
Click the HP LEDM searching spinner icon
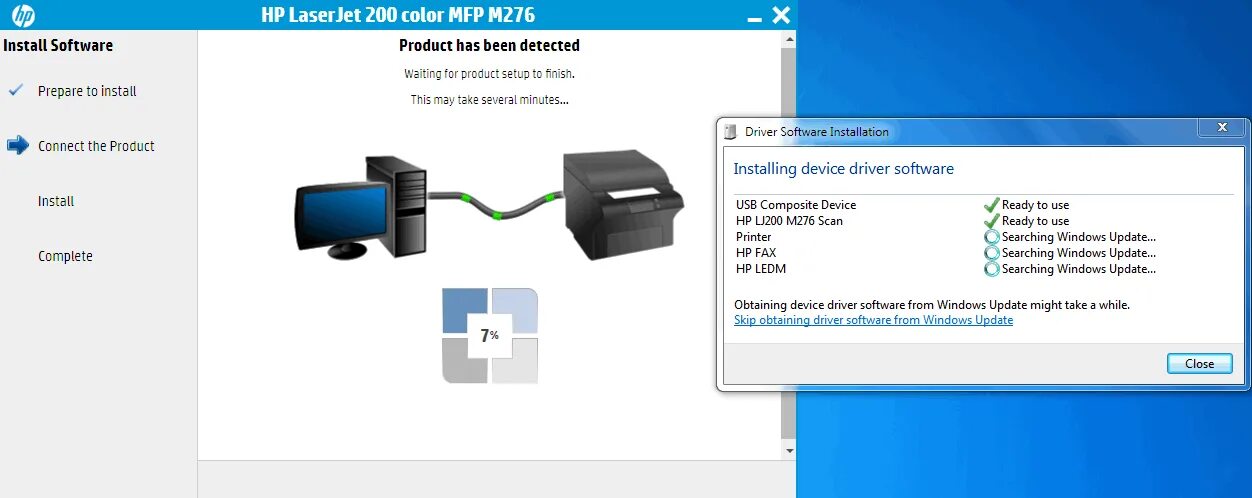point(991,269)
